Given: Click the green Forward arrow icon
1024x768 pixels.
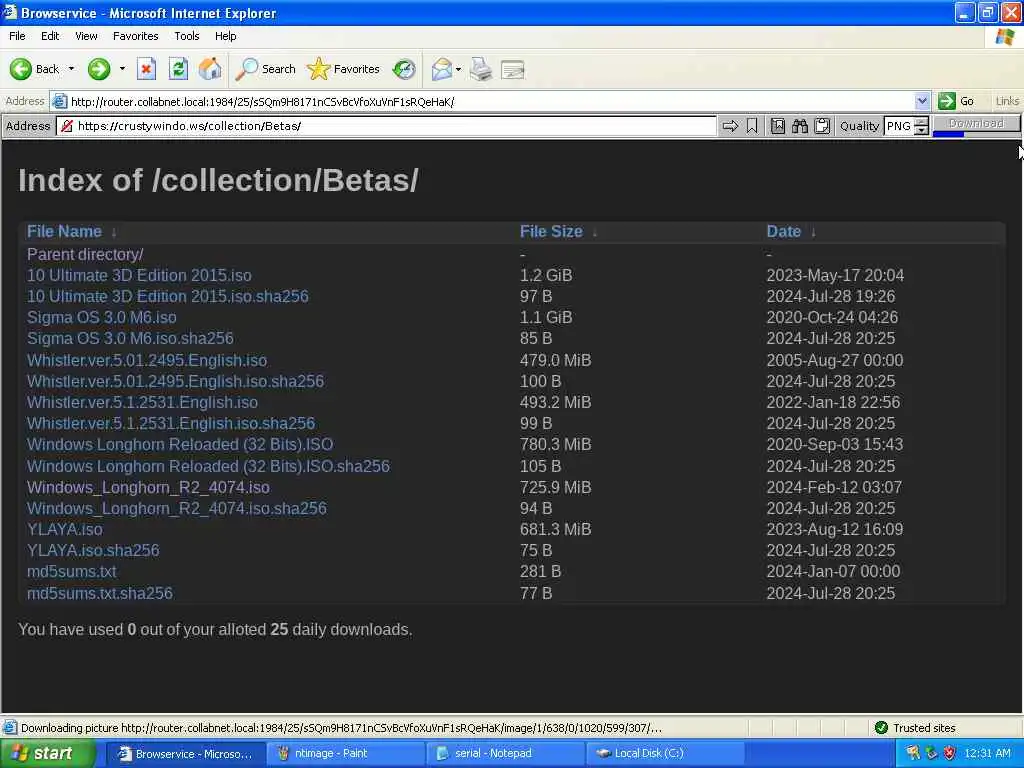Looking at the screenshot, I should tap(99, 69).
